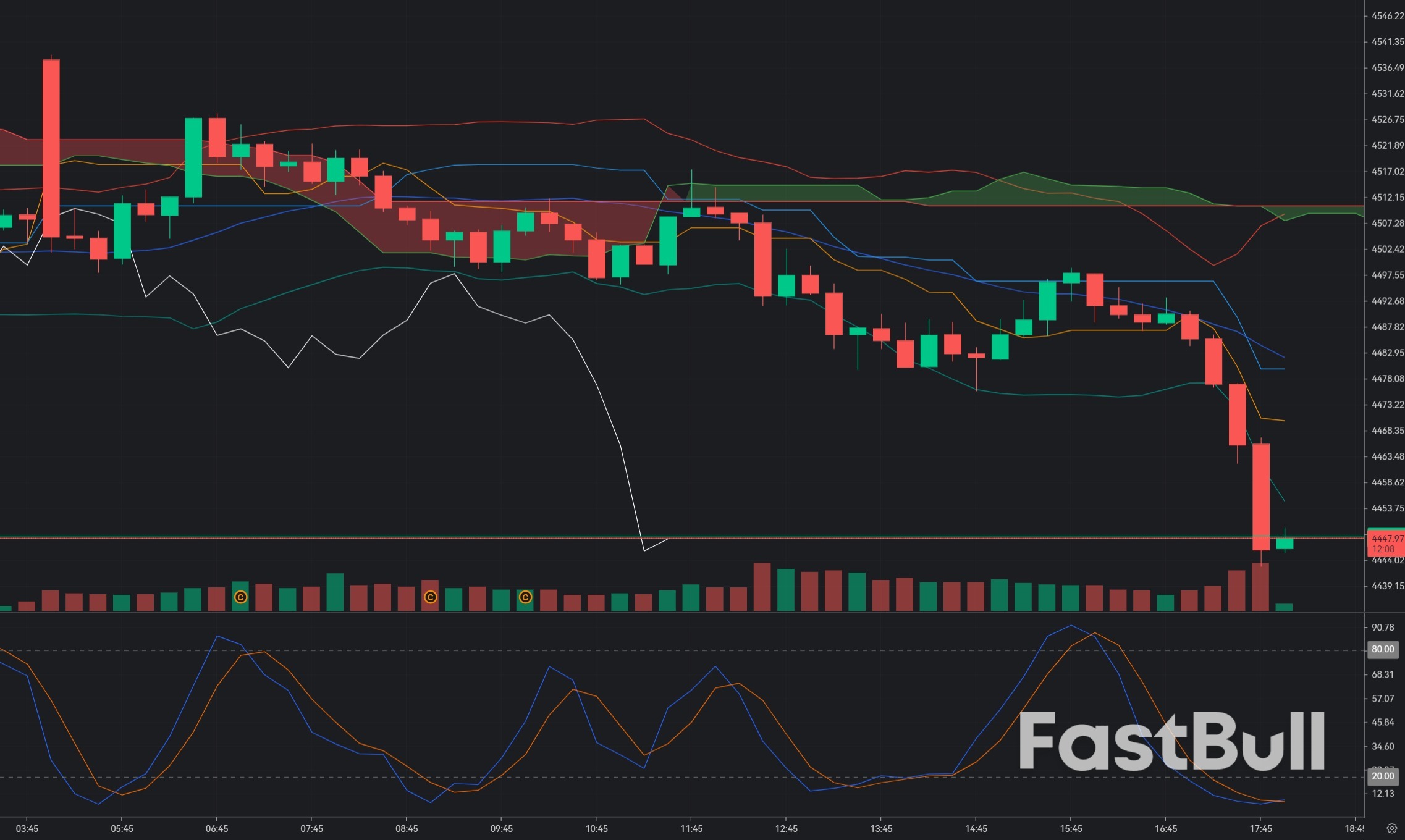The image size is (1405, 840).
Task: Click the 15:45 time axis label
Action: point(1071,829)
